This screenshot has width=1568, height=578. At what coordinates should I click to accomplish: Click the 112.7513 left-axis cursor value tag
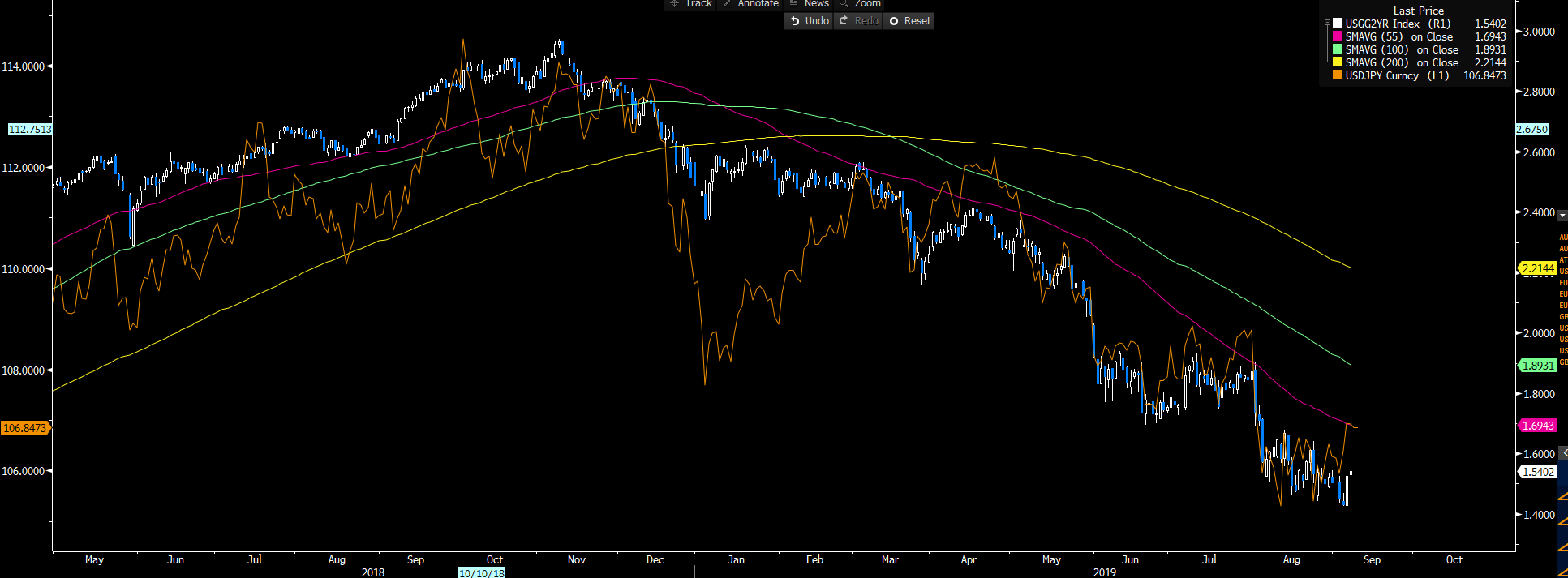click(x=30, y=129)
